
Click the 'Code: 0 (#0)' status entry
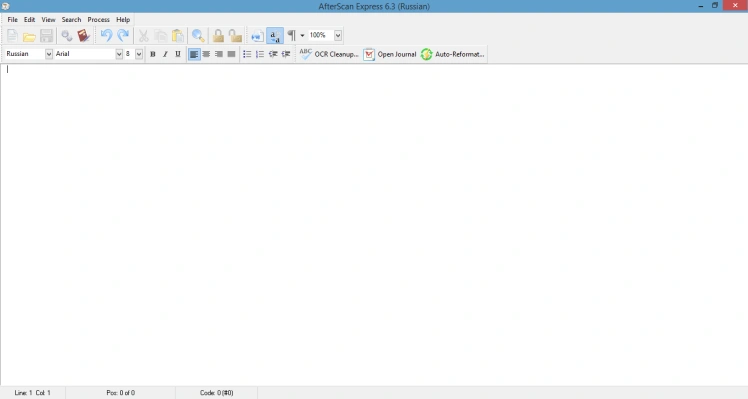(x=217, y=393)
